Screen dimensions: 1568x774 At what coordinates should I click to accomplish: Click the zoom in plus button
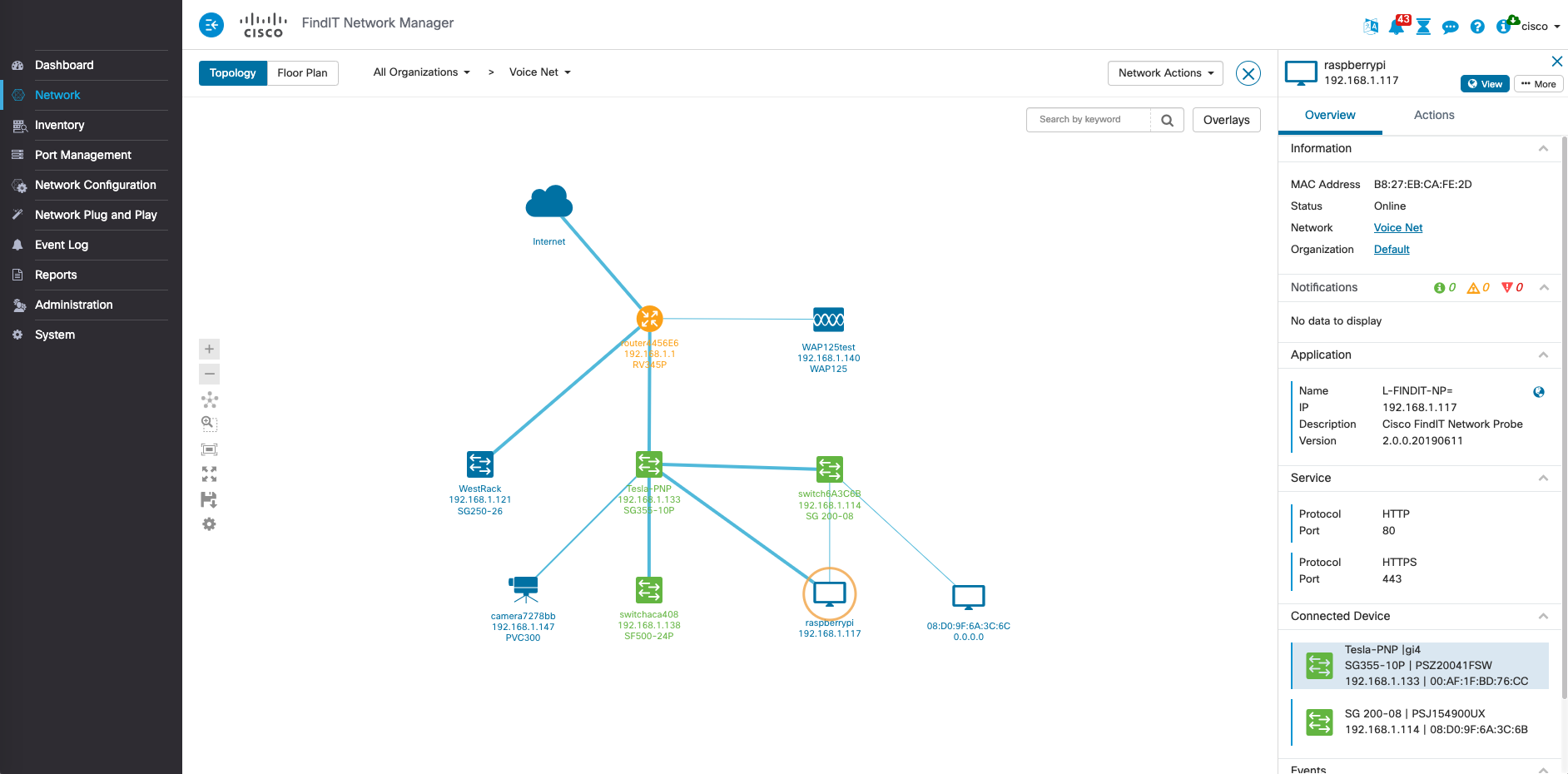coord(210,349)
